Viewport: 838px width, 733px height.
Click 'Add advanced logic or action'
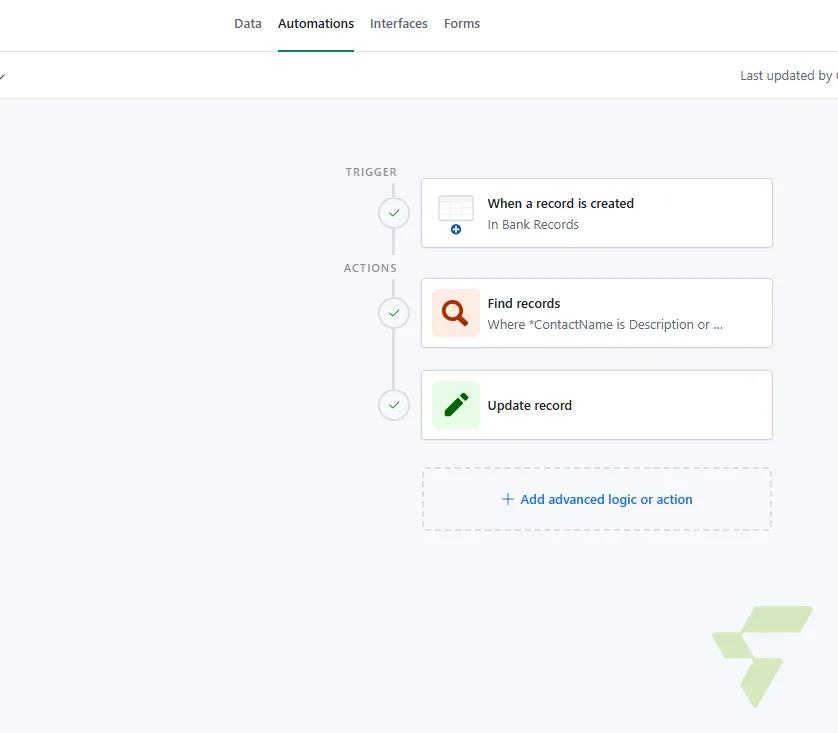click(596, 499)
